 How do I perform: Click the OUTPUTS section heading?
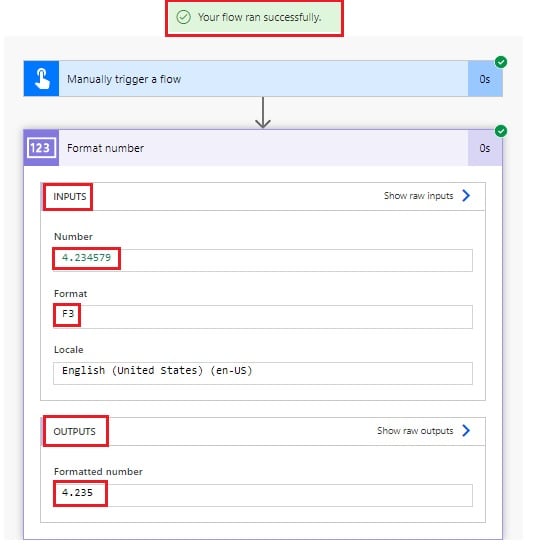(74, 431)
